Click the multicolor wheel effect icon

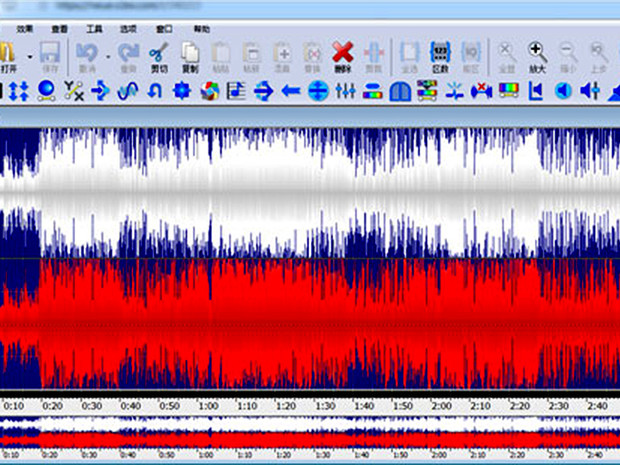click(x=209, y=92)
